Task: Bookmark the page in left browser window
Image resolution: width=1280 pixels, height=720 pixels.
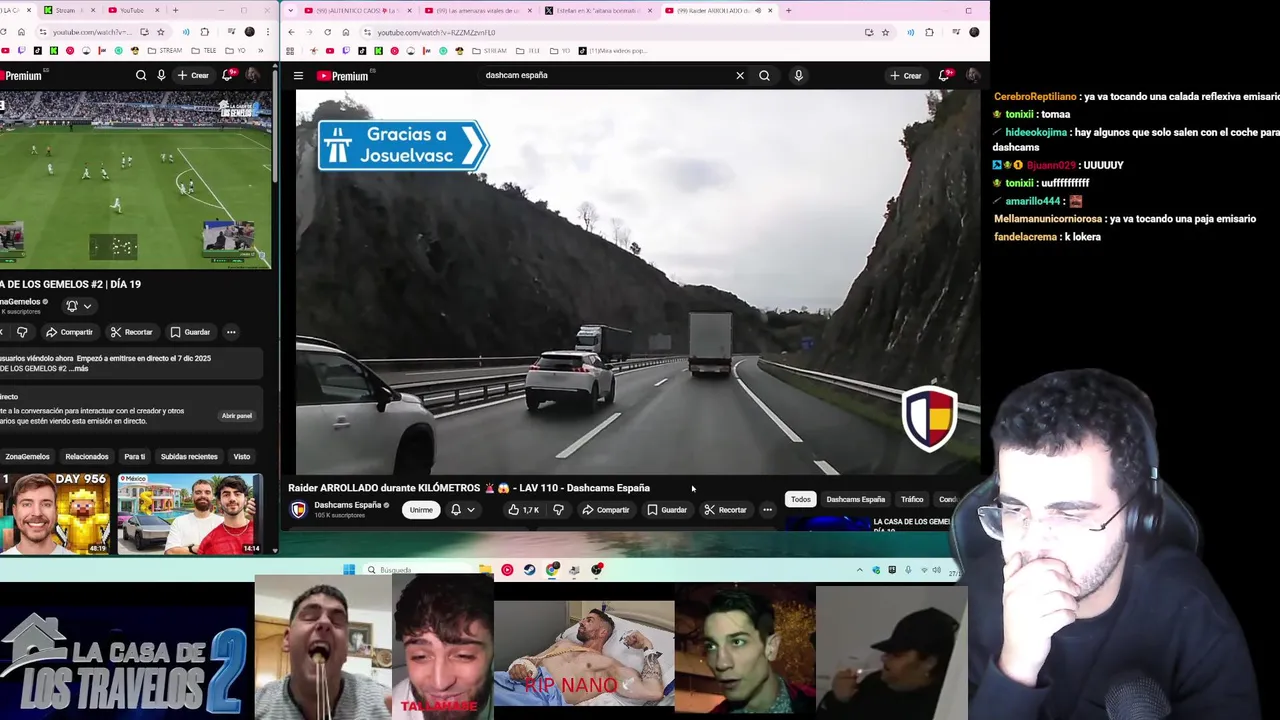Action: pyautogui.click(x=160, y=32)
